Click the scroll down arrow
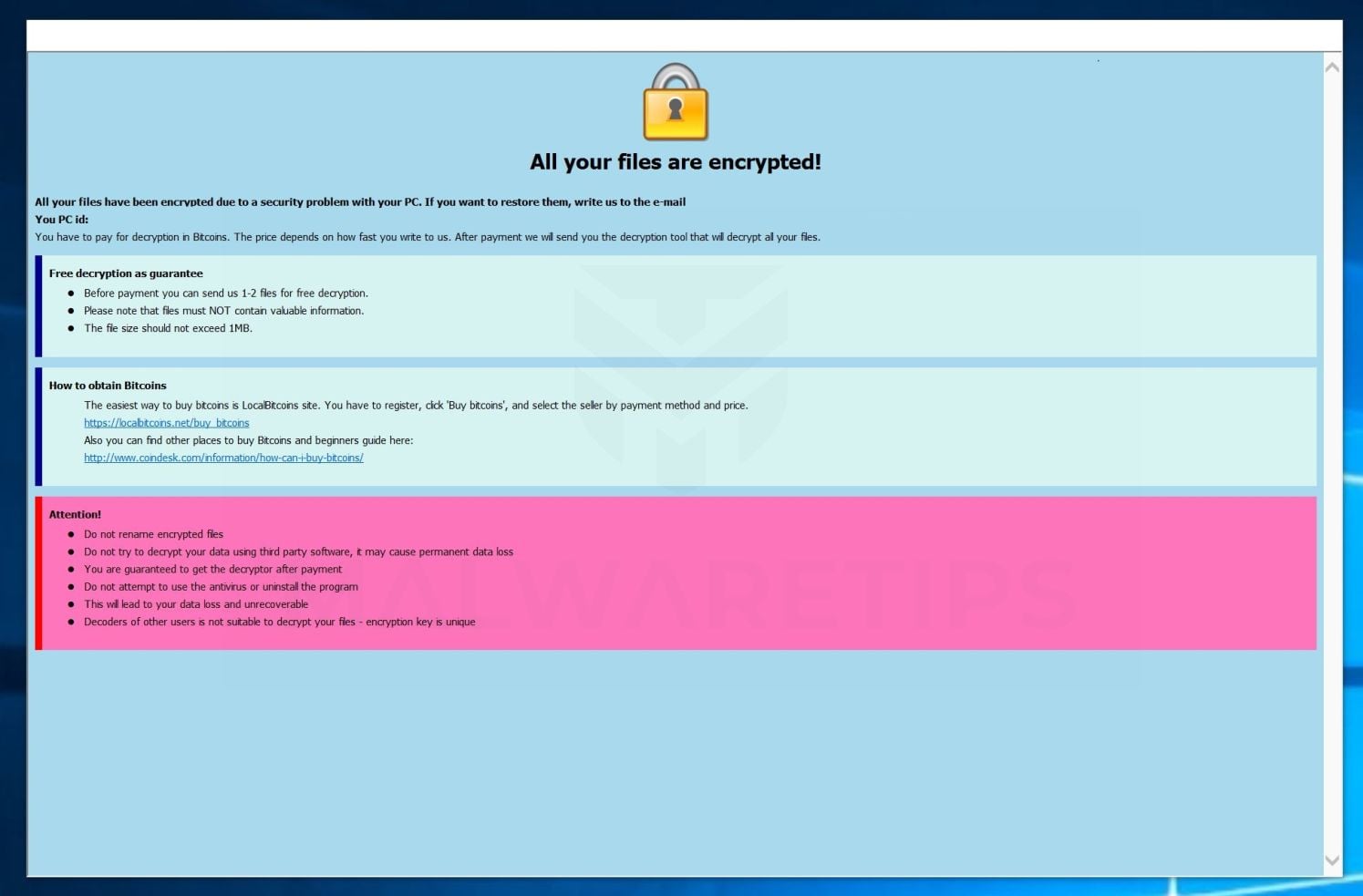Viewport: 1363px width, 896px height. [x=1332, y=860]
